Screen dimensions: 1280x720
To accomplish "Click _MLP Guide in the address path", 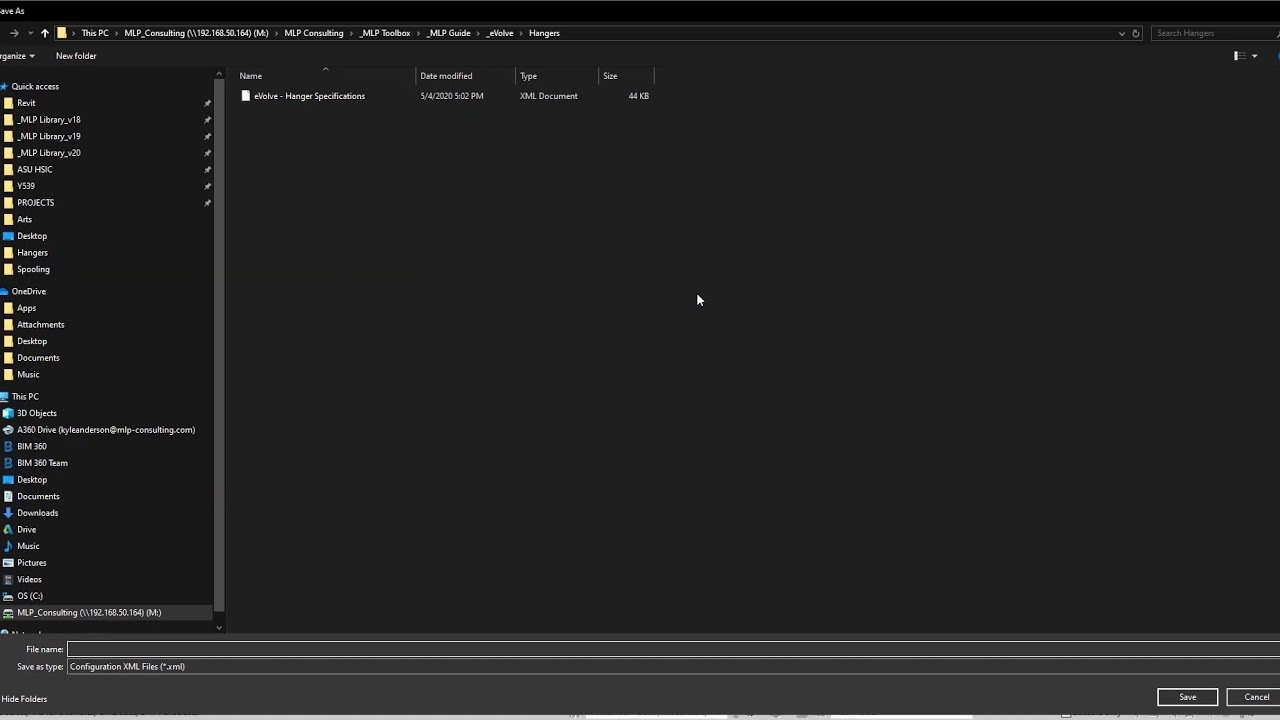I will pyautogui.click(x=448, y=33).
